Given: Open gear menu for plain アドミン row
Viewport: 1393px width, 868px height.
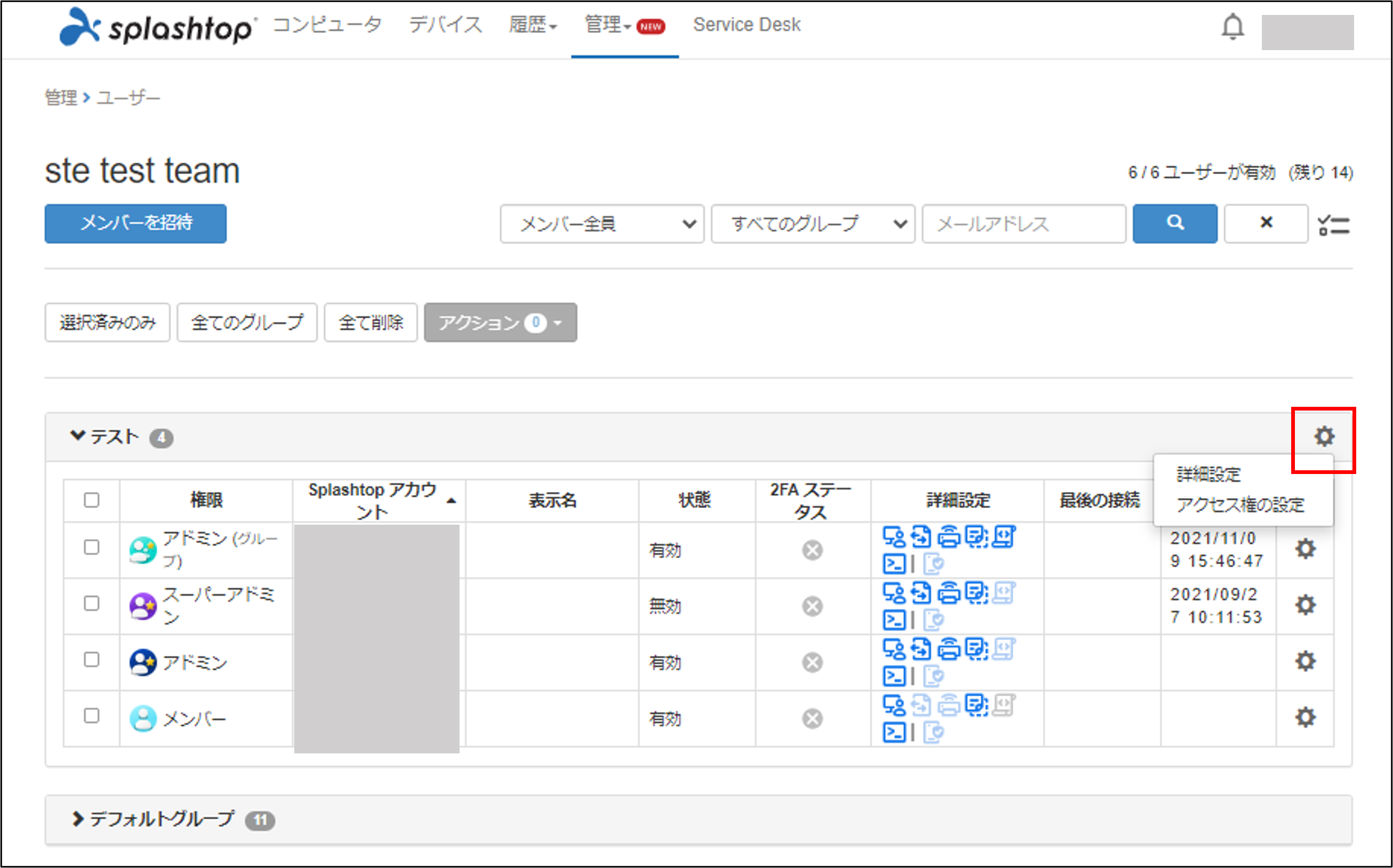Looking at the screenshot, I should (1305, 661).
